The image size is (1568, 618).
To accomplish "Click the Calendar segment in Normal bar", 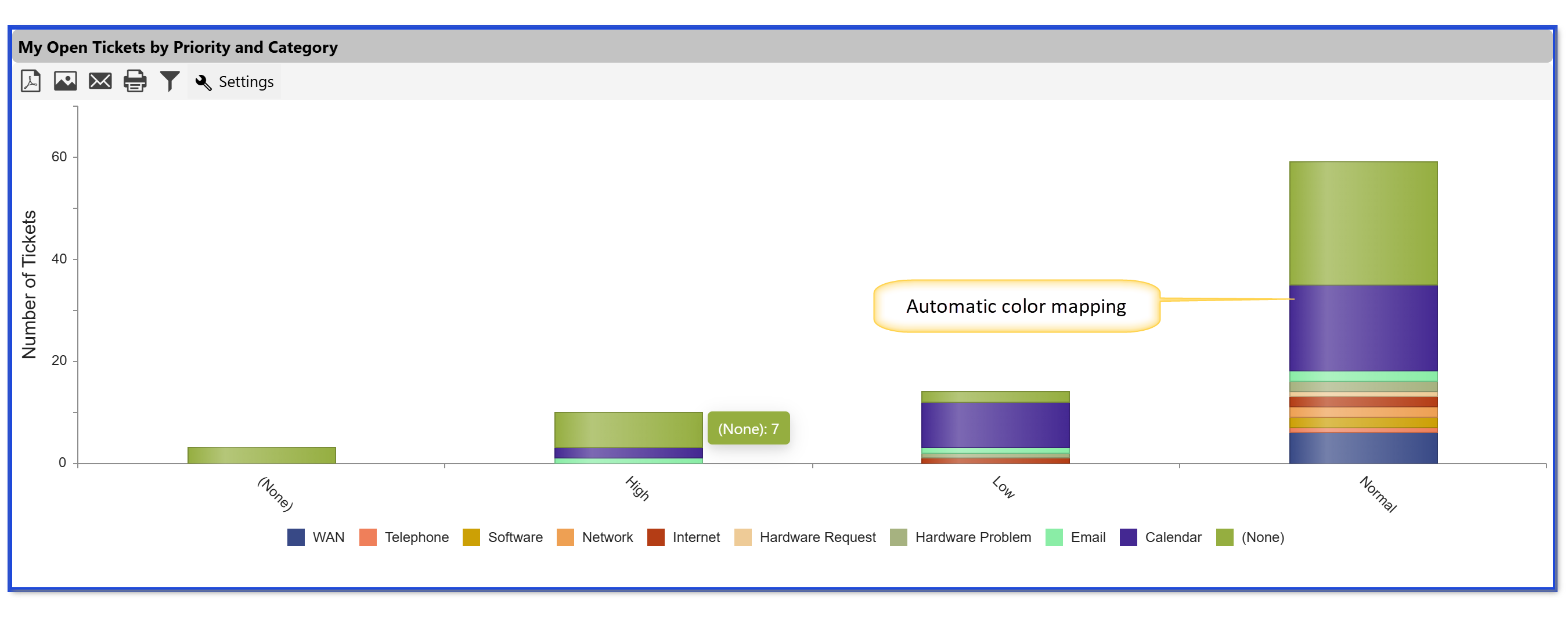I will pos(1363,328).
